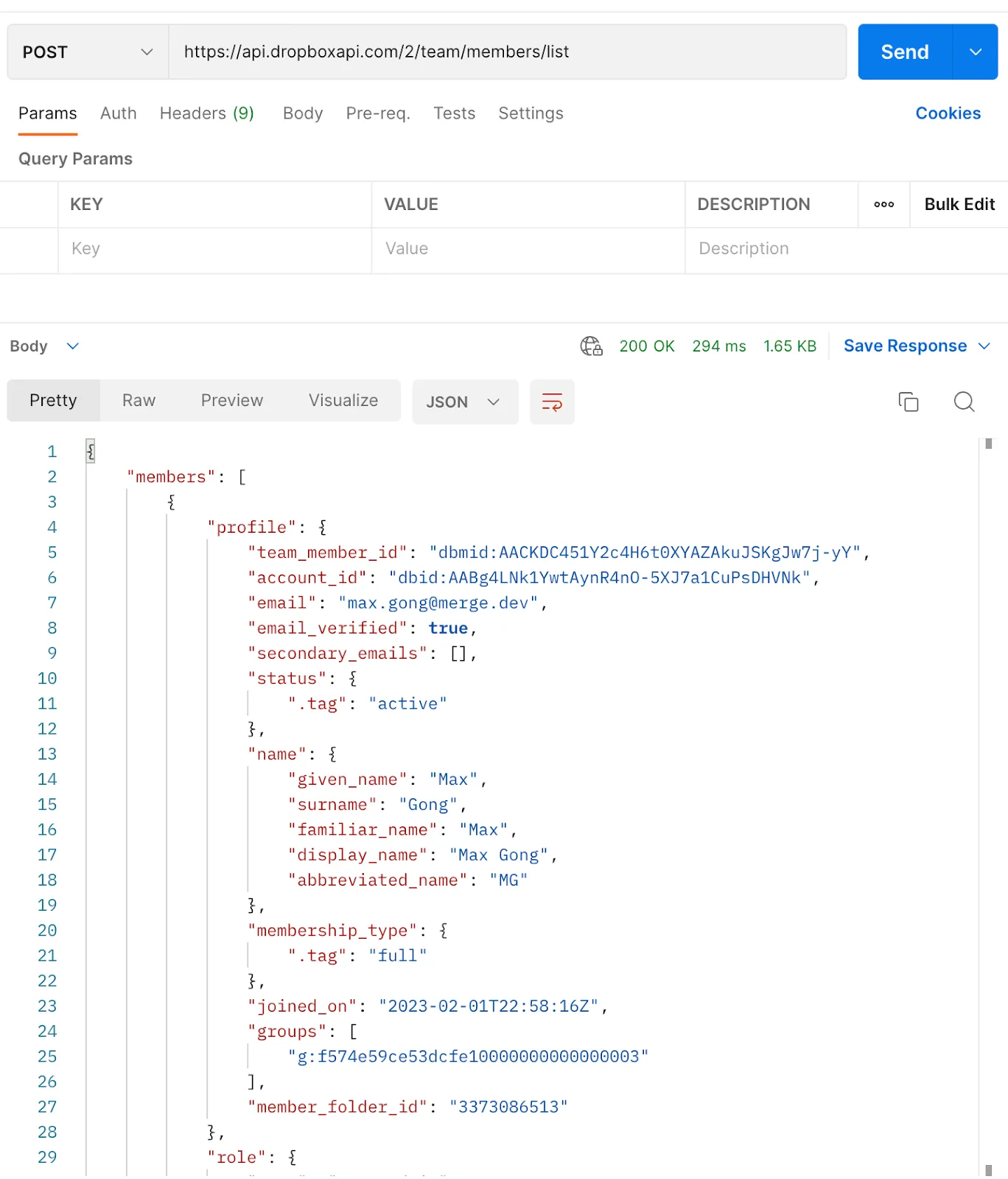Screen dimensions: 1008x1179
Task: Open the JSON format dropdown
Action: coord(465,402)
